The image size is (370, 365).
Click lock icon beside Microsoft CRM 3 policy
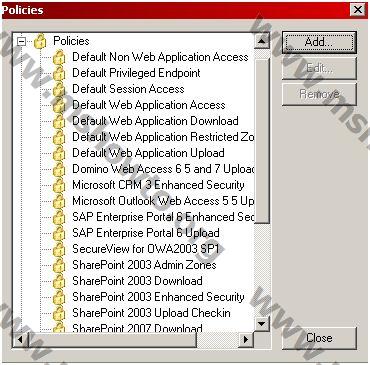click(x=59, y=185)
